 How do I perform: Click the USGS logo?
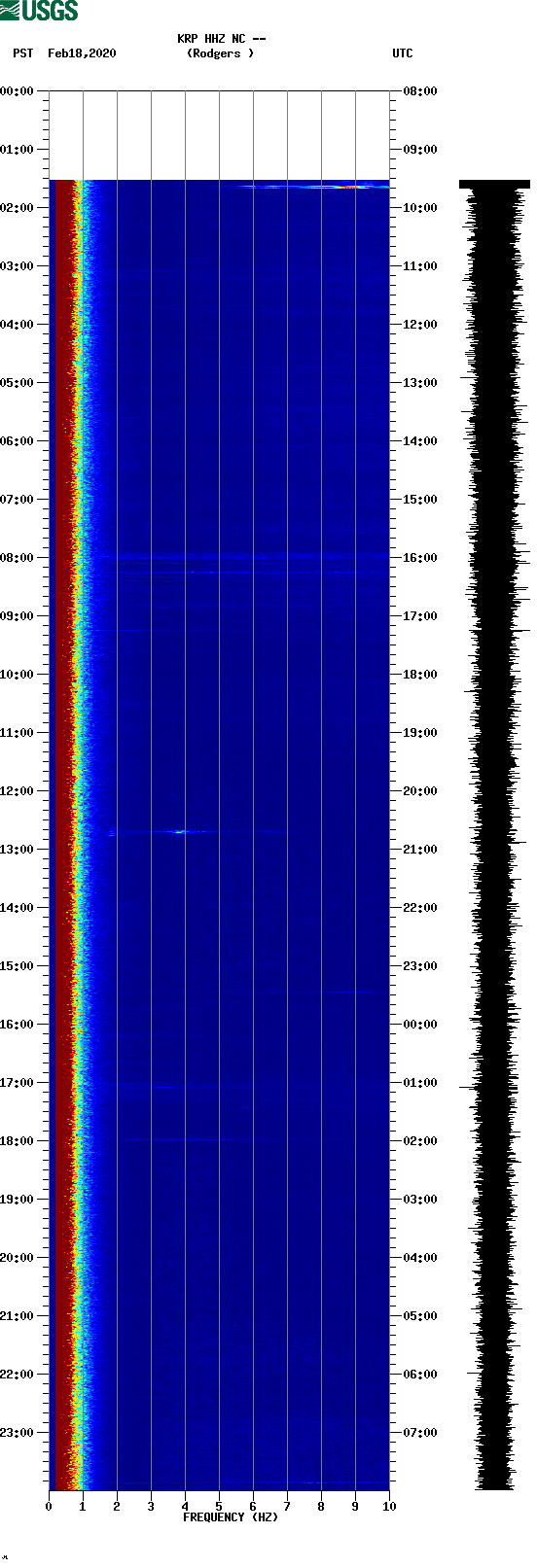pos(39,11)
